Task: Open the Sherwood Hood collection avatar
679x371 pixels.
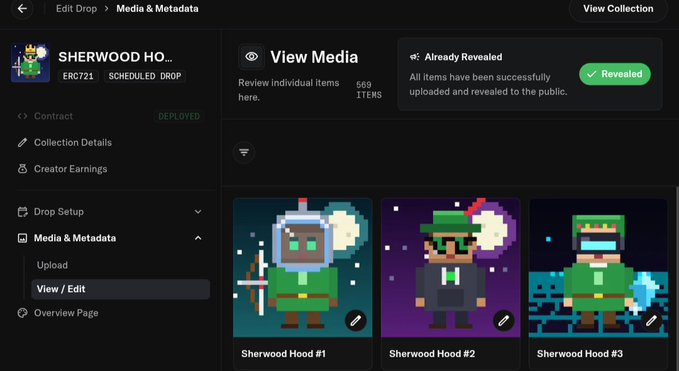Action: tap(30, 63)
